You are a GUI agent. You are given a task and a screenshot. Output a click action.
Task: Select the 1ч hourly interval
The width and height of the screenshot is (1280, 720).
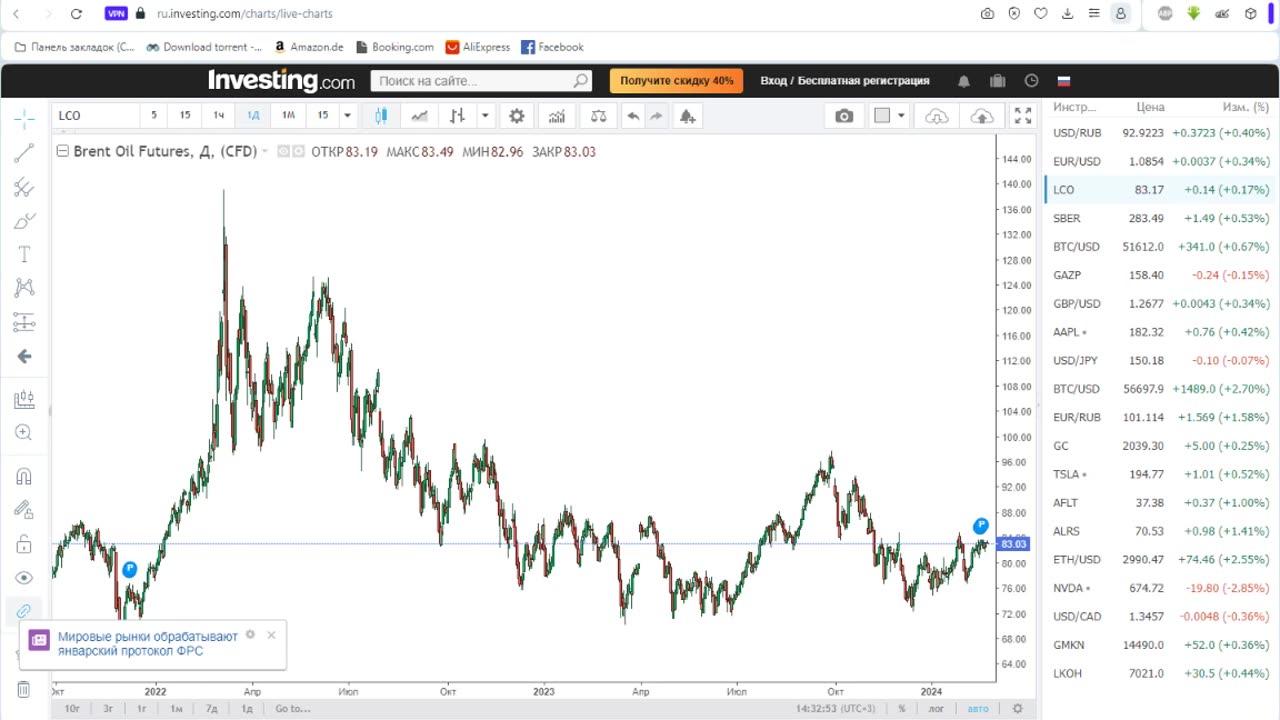coord(219,116)
